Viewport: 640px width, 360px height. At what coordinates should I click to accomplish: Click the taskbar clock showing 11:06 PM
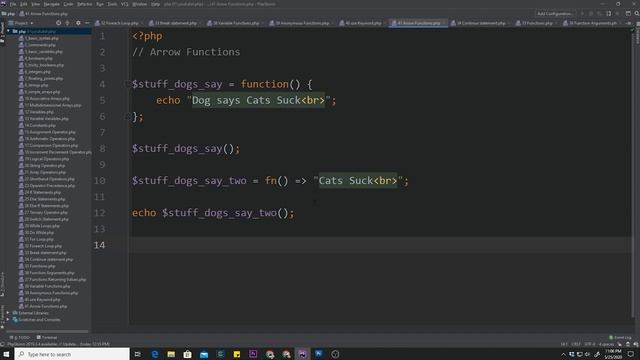[613, 354]
